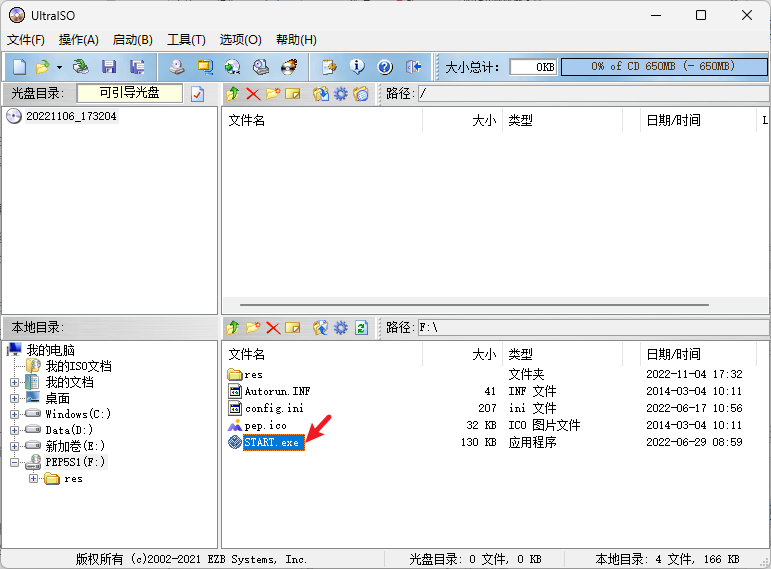Viewport: 771px width, 569px height.
Task: Click the disc path field showing /
Action: pyautogui.click(x=593, y=93)
